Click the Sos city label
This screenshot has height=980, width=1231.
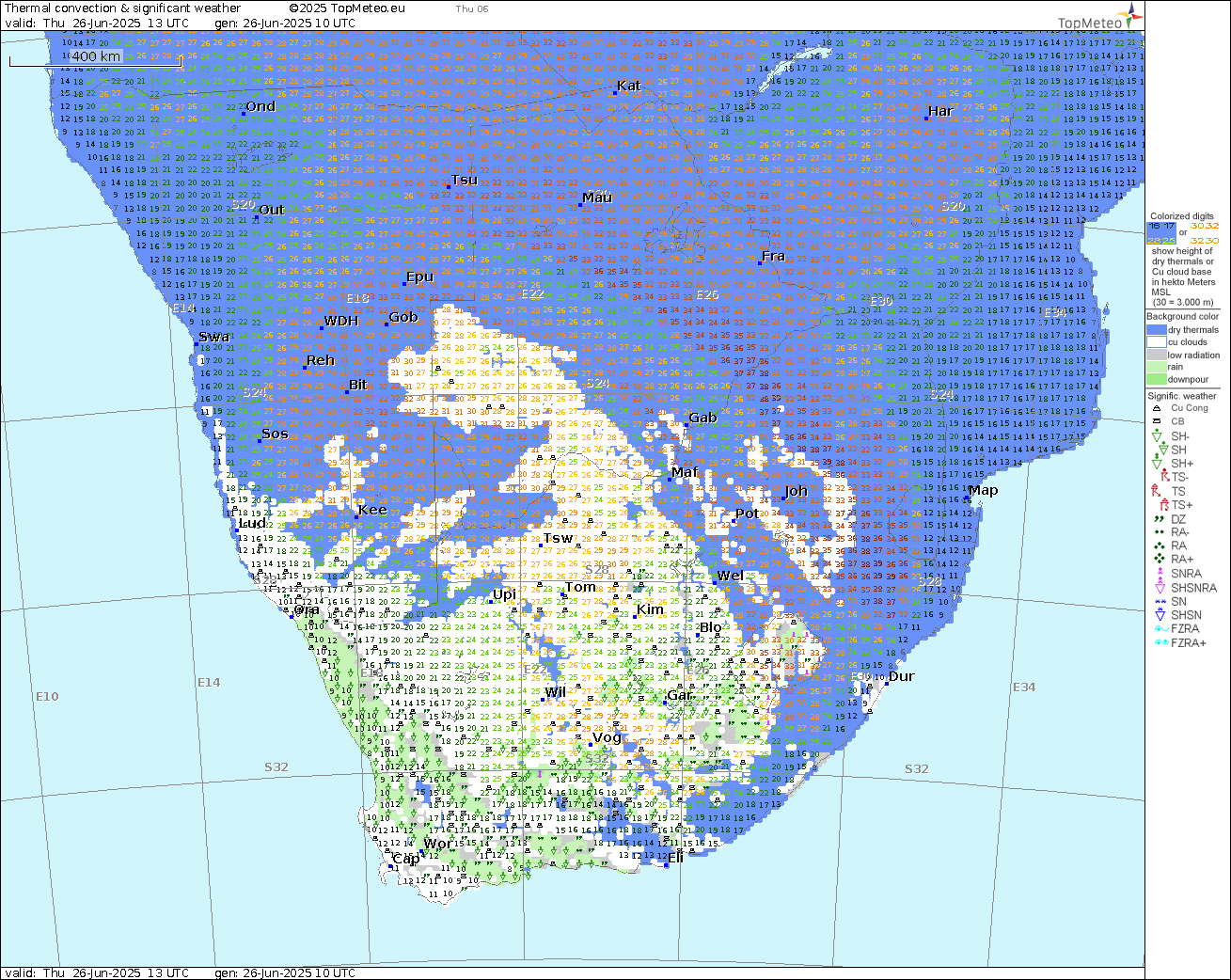(275, 434)
